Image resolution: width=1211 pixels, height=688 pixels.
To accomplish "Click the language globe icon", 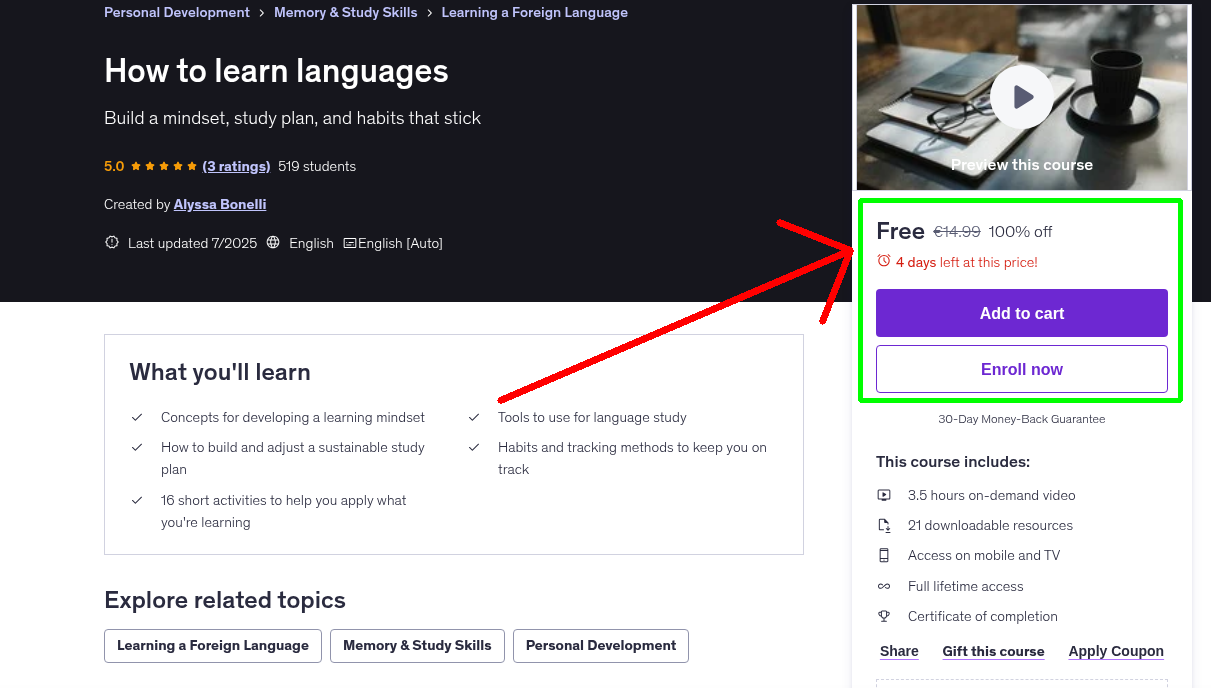I will click(x=273, y=243).
